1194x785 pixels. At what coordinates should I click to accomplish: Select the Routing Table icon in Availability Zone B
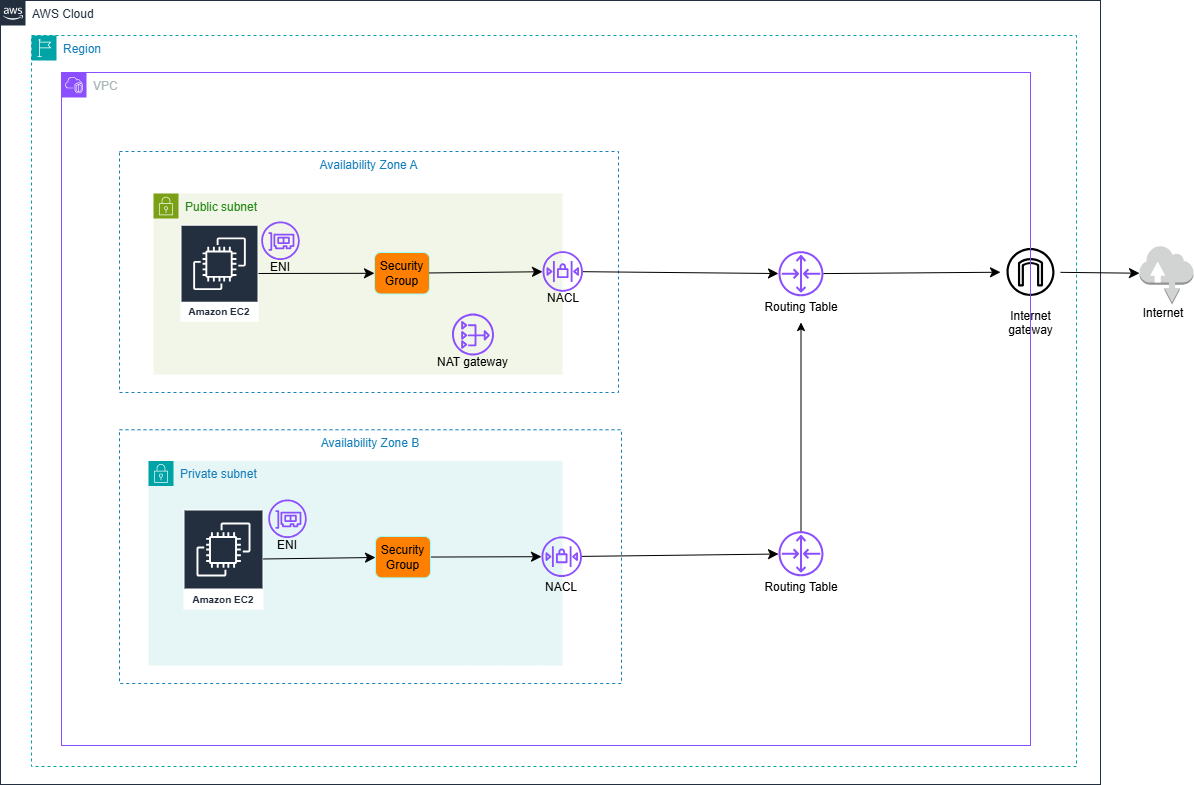pyautogui.click(x=800, y=553)
